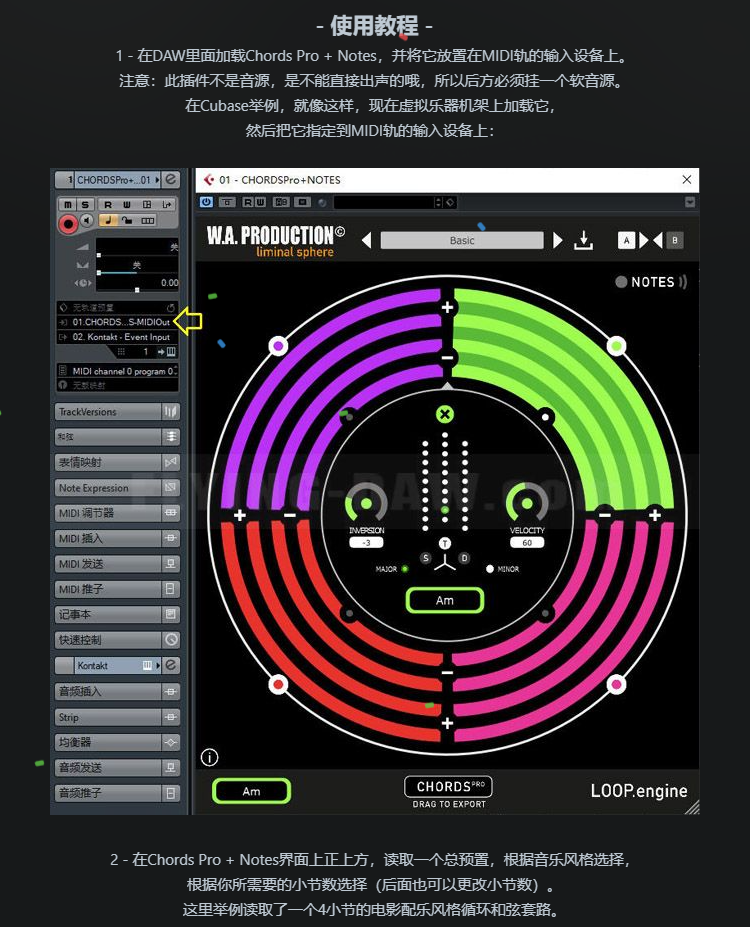Expand the Strip section
750x927 pixels.
coord(117,717)
